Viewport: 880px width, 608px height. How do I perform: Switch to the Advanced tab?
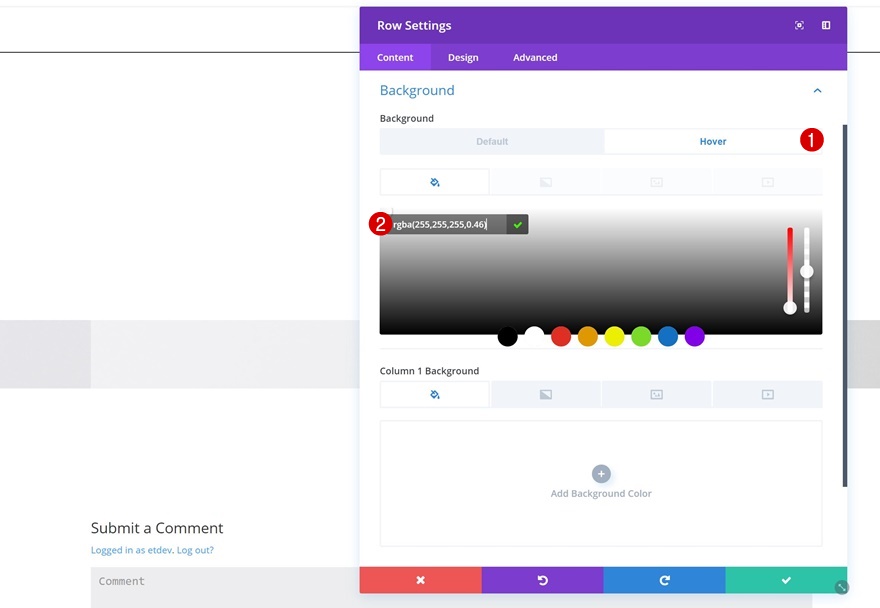(x=535, y=57)
